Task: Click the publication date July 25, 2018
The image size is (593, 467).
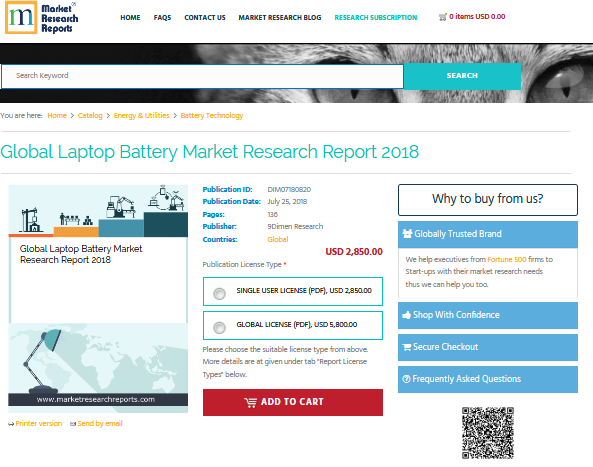Action: point(287,202)
